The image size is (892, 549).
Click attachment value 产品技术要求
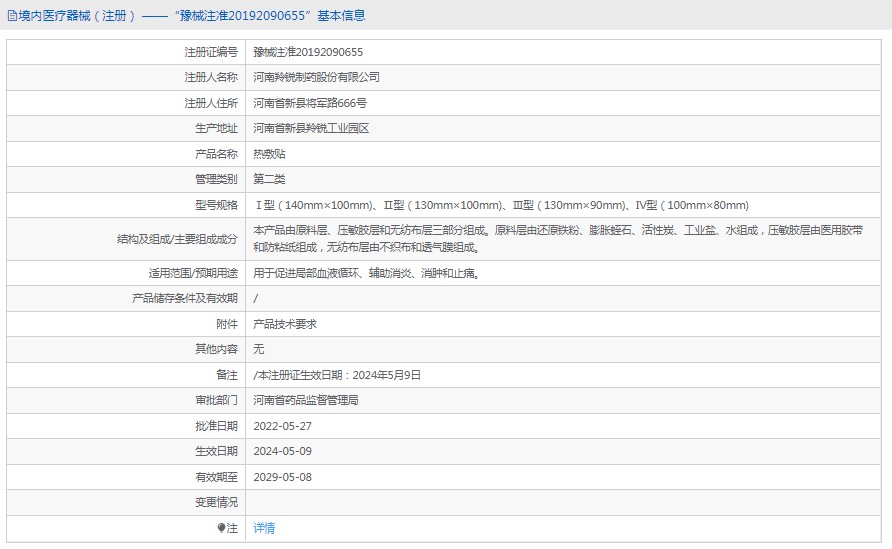click(285, 324)
